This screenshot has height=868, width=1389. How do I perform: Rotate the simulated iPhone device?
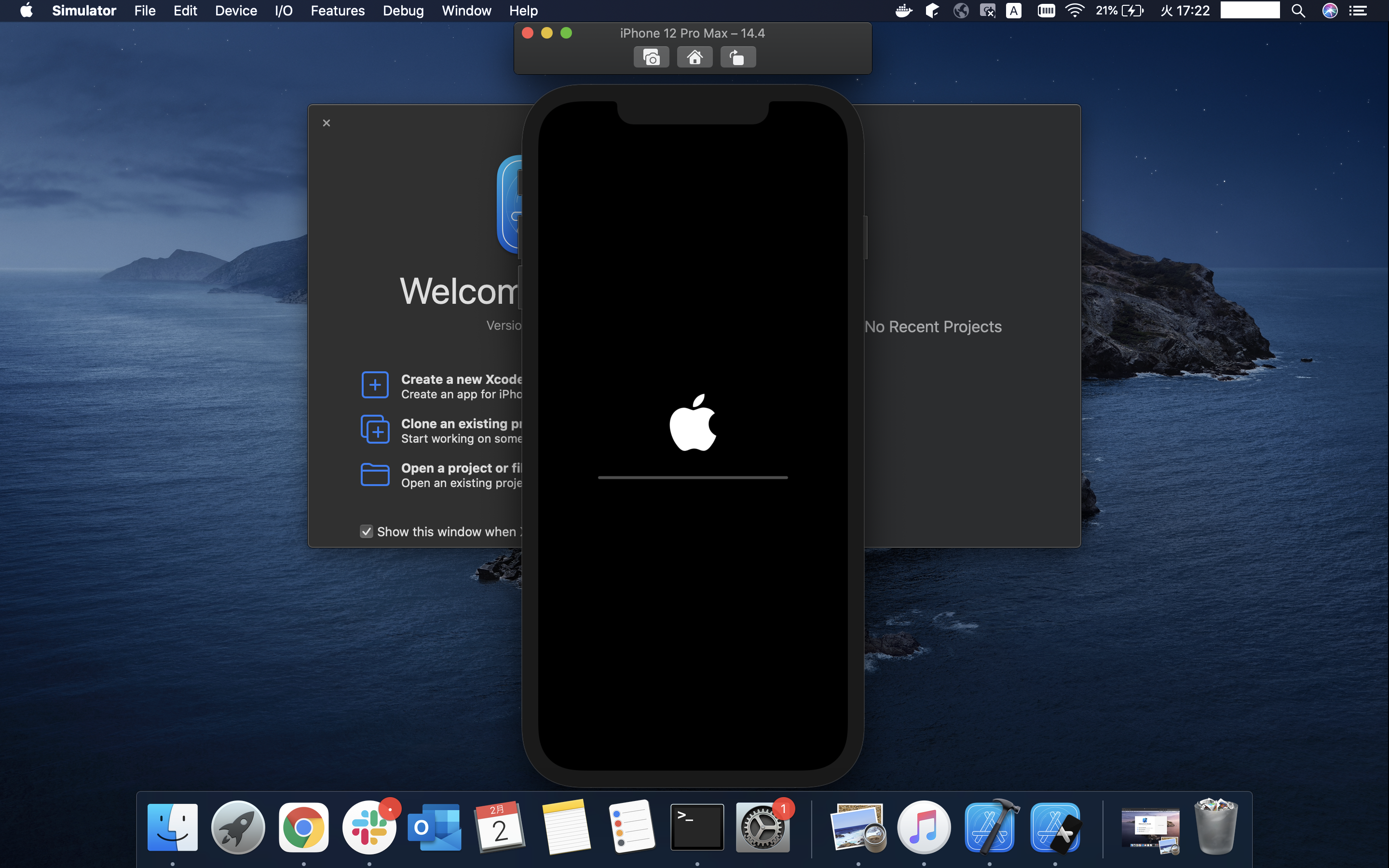click(x=738, y=57)
